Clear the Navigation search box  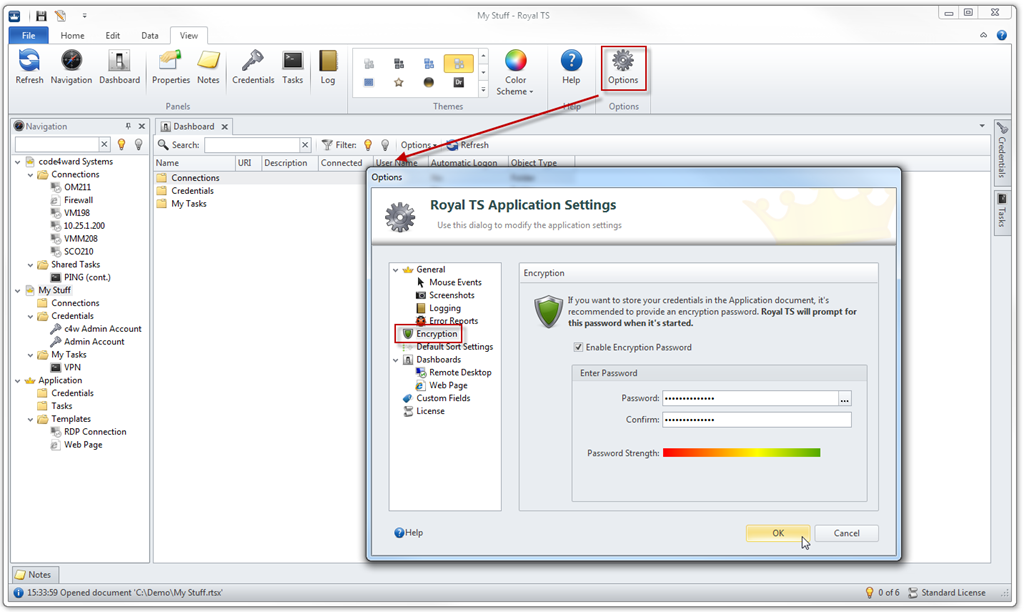104,144
